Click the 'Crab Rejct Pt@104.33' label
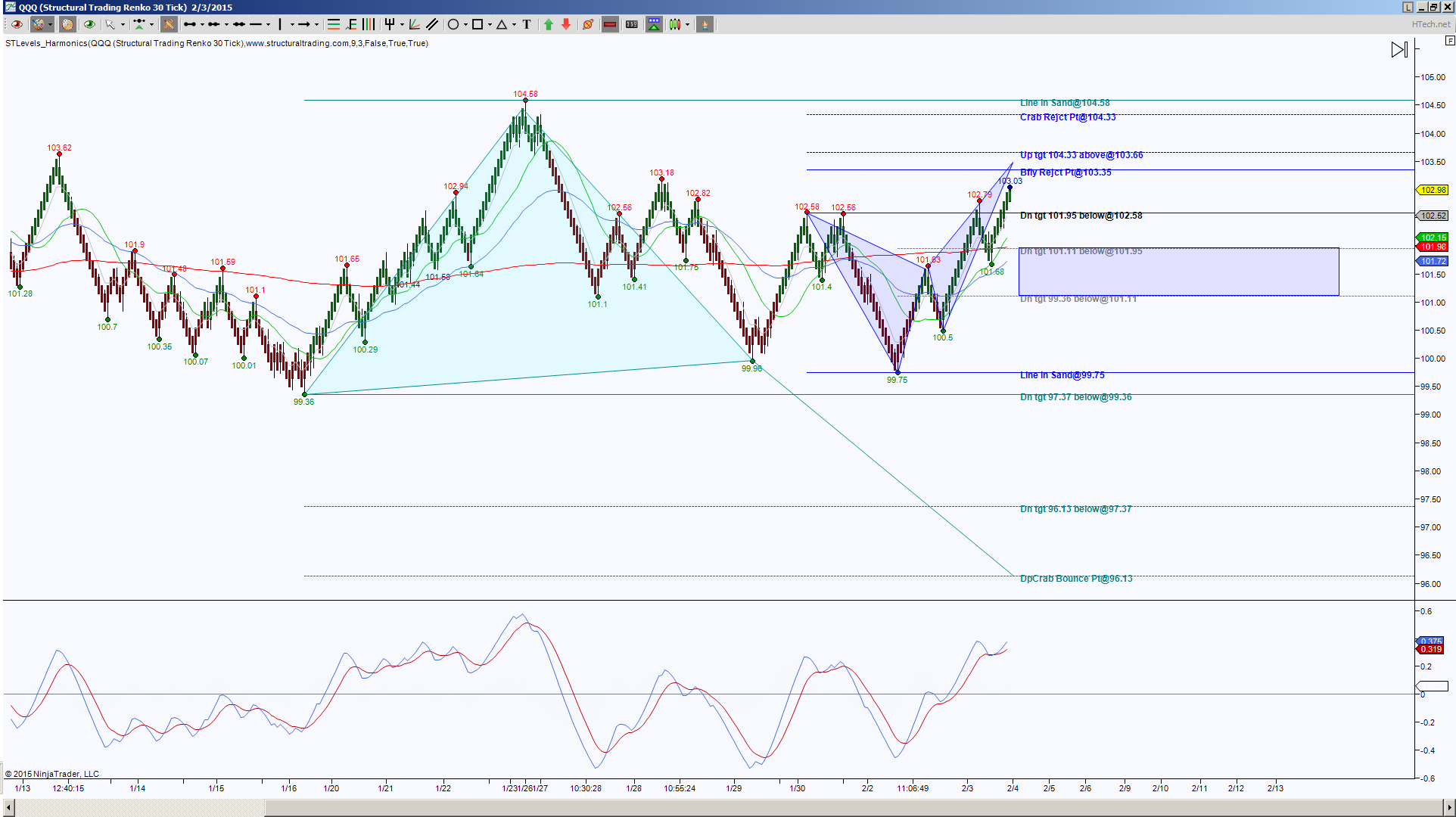 (1068, 117)
